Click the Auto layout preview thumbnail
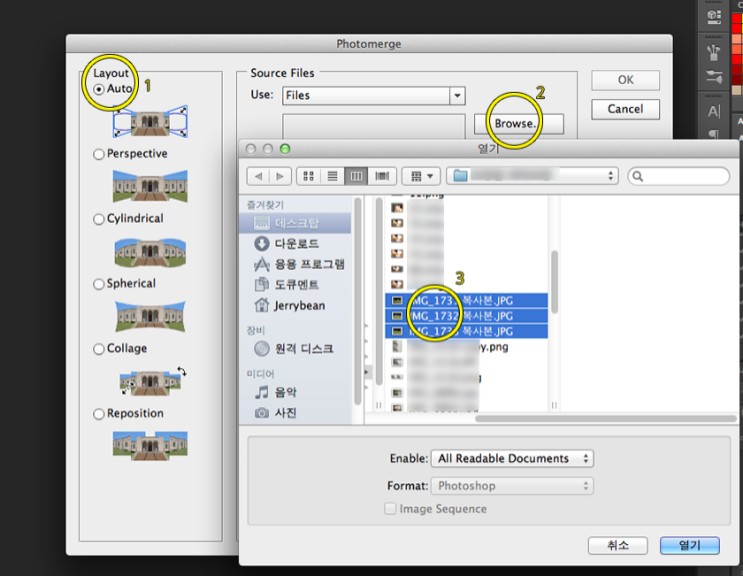 [150, 122]
